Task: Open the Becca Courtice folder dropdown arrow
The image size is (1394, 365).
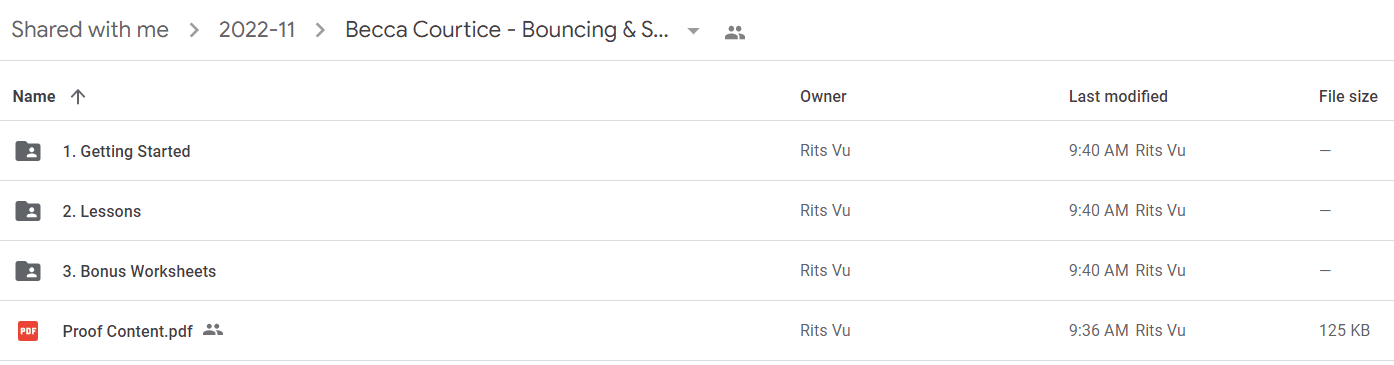Action: (x=693, y=31)
